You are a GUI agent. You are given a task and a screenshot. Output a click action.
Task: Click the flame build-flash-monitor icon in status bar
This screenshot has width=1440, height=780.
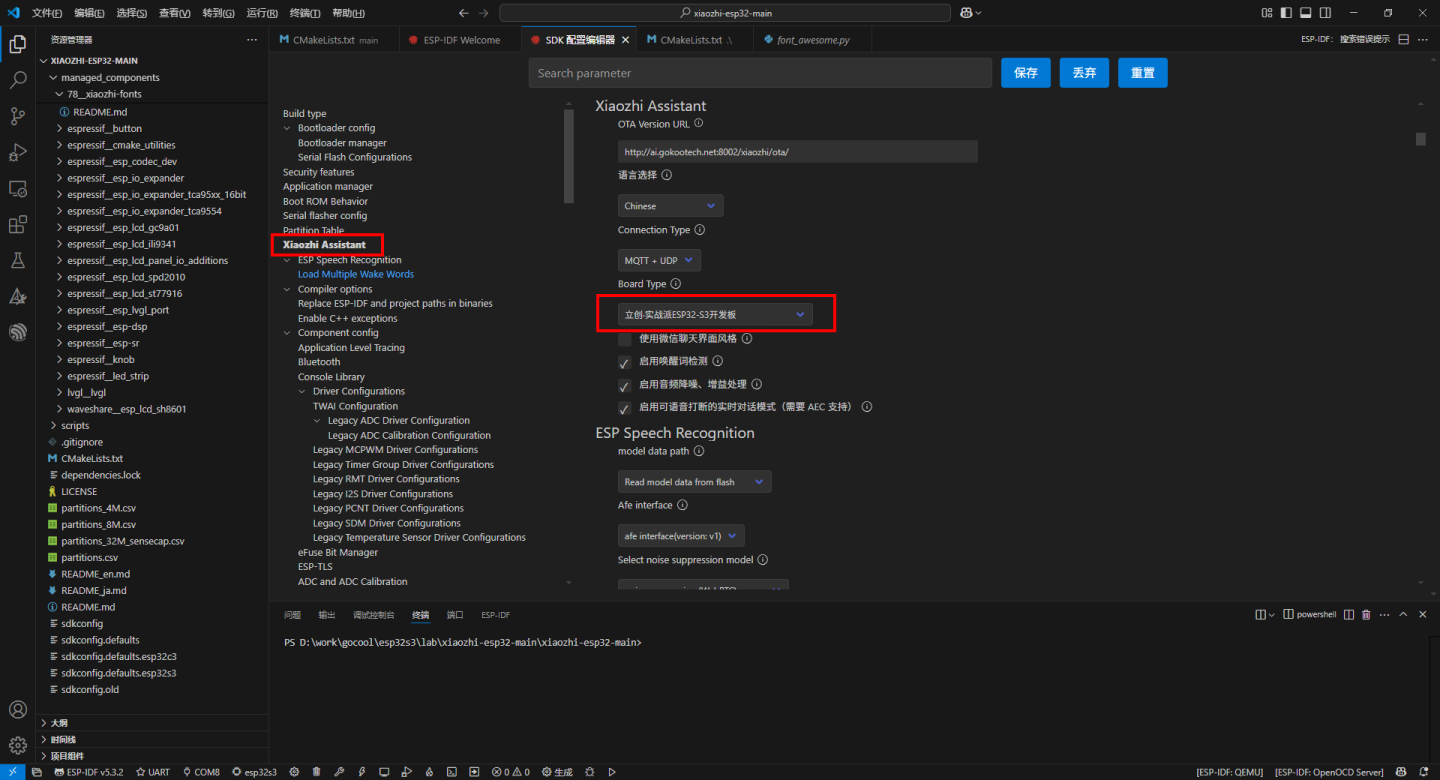click(x=429, y=772)
